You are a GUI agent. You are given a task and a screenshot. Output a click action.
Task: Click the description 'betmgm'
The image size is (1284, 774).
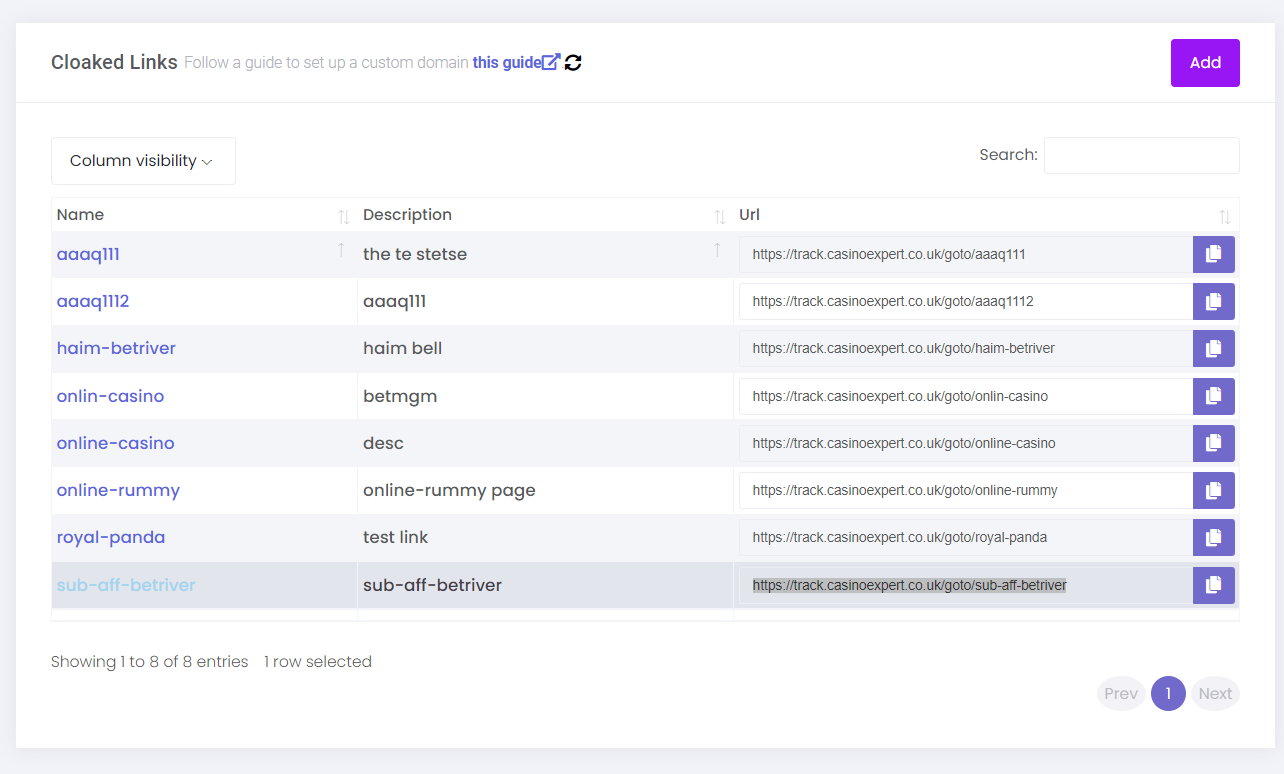click(400, 396)
